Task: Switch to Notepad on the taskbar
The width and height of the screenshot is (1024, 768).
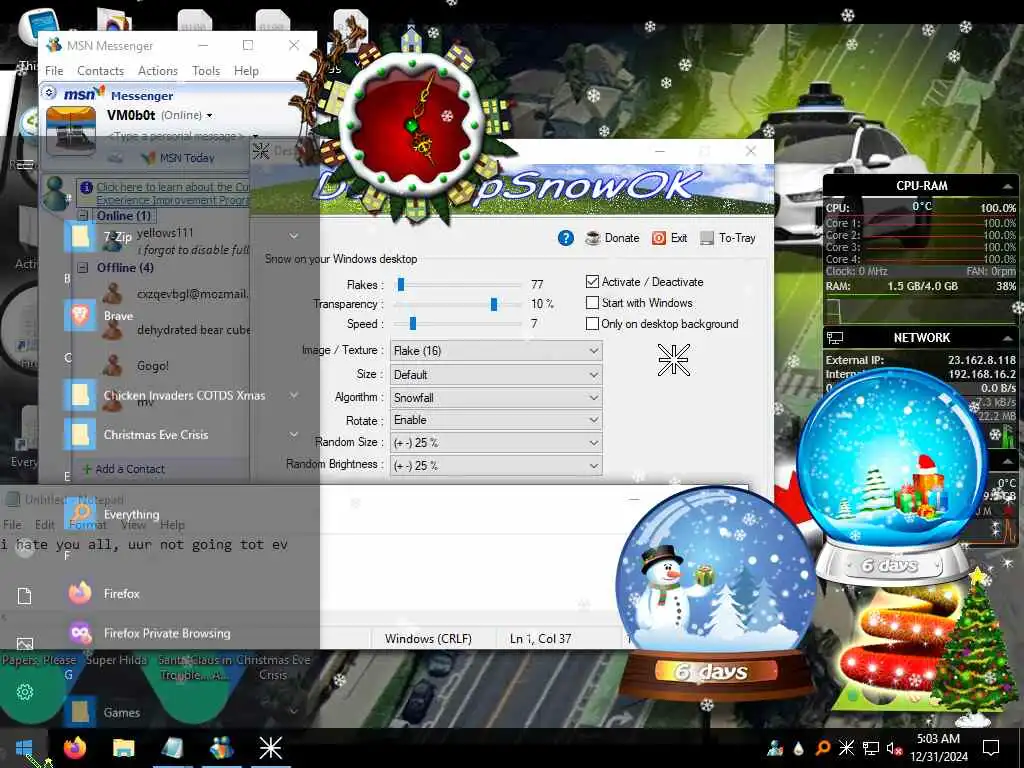Action: click(x=172, y=748)
